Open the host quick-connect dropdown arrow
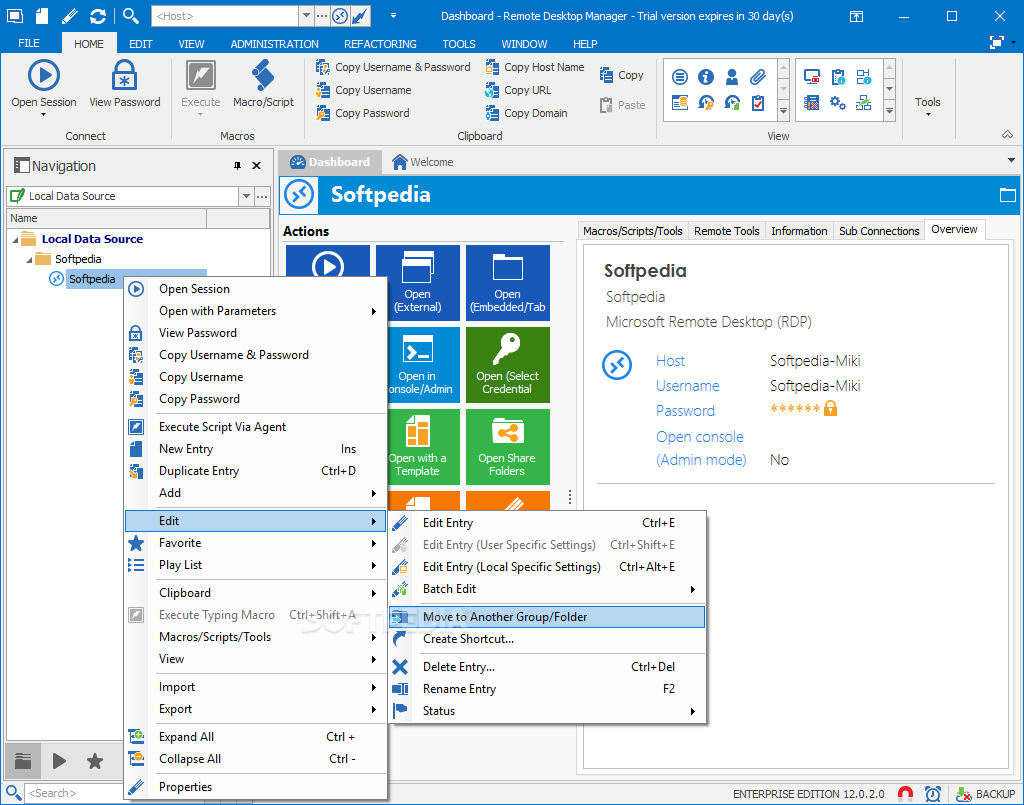 (306, 16)
